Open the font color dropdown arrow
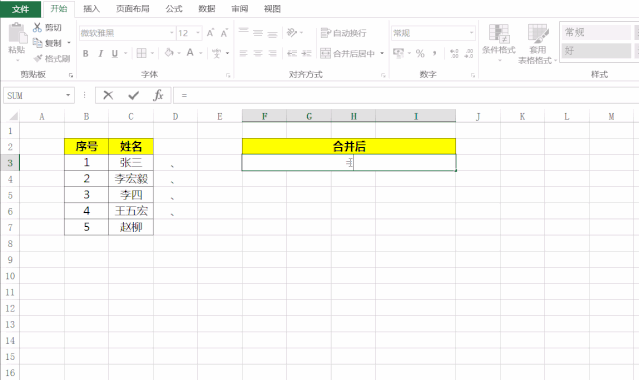Viewport: 639px width, 380px height. (x=201, y=53)
